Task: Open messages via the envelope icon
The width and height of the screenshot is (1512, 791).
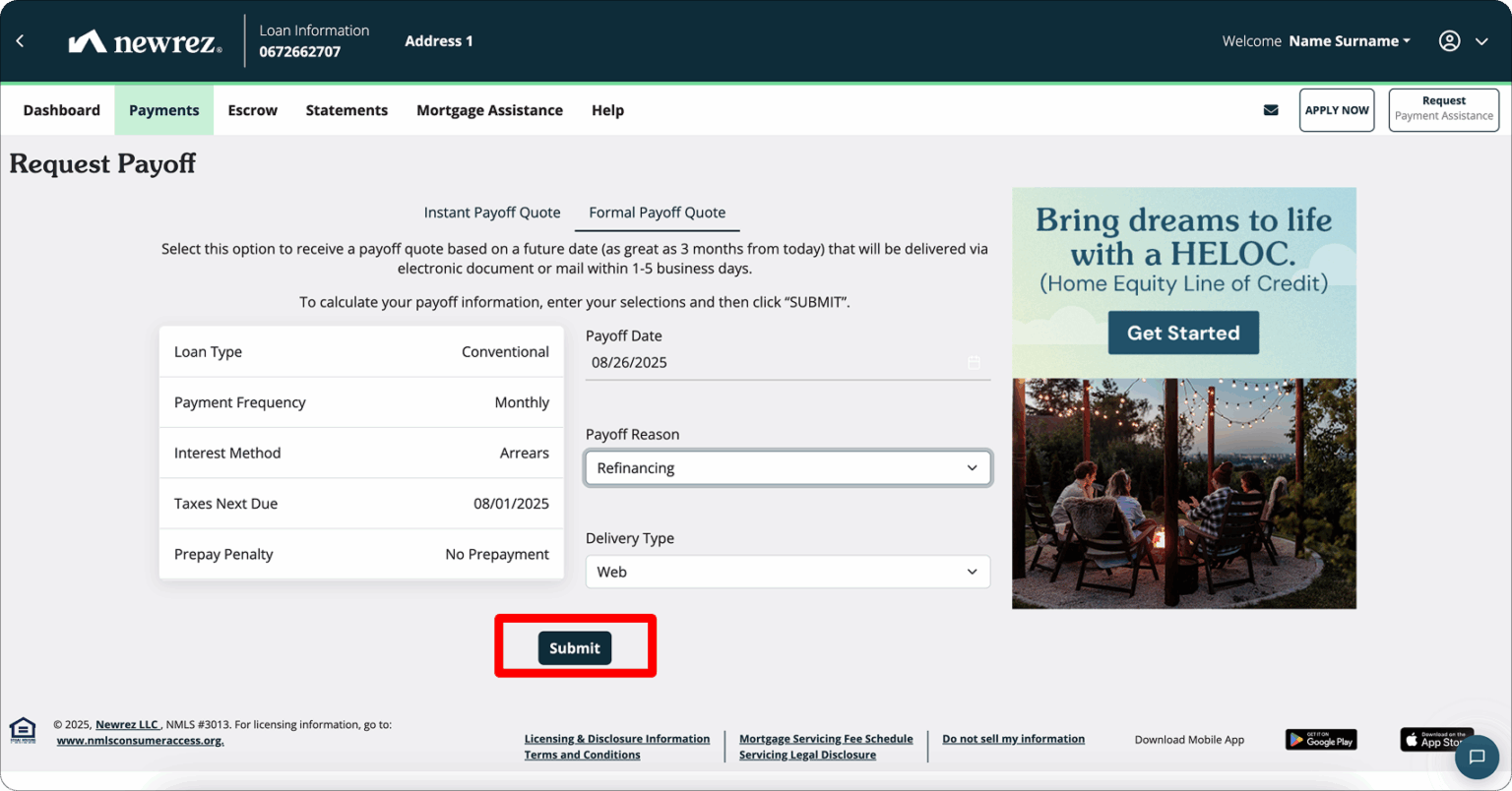Action: click(1270, 109)
